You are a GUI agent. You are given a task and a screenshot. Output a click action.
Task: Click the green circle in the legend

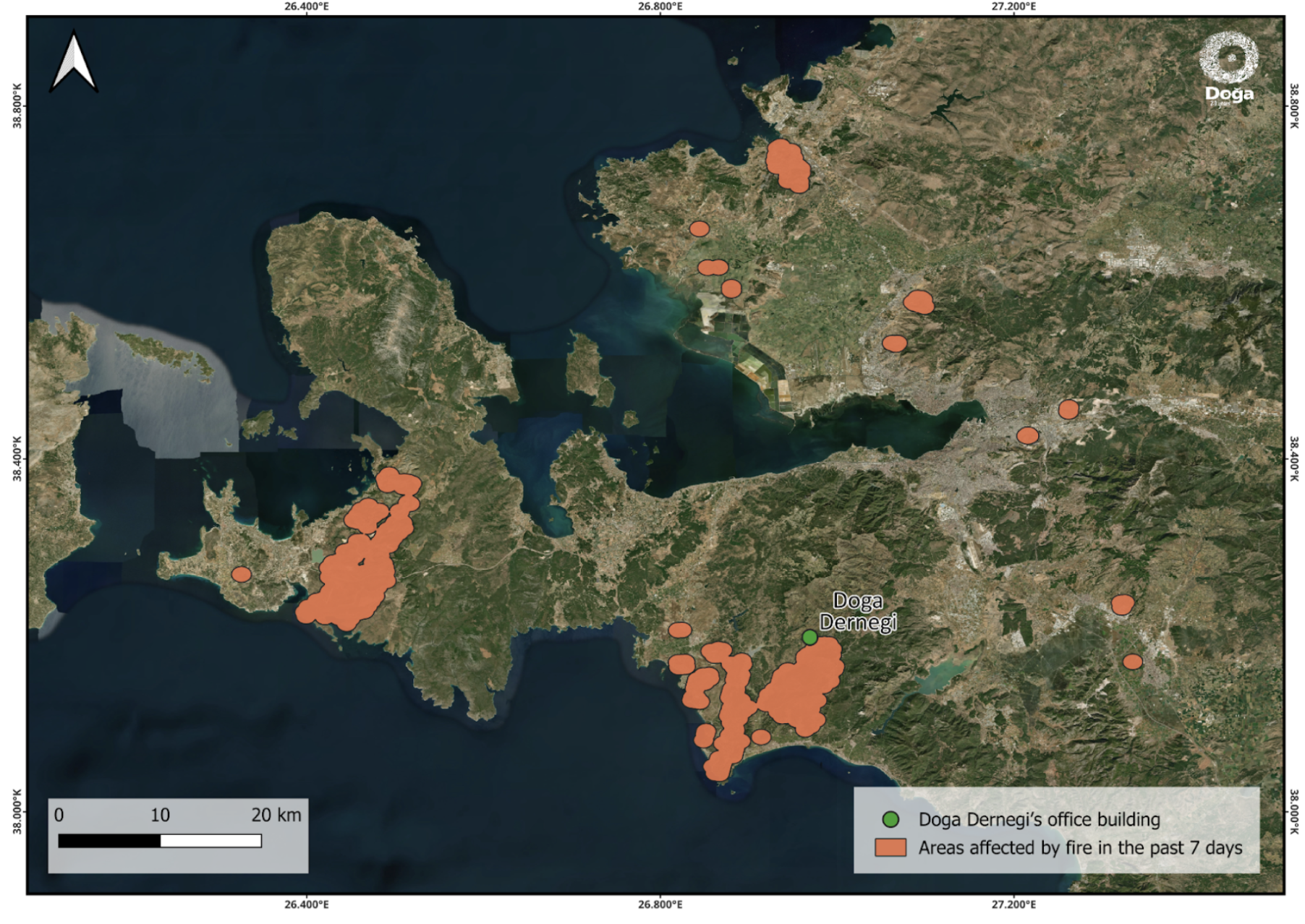click(x=890, y=819)
